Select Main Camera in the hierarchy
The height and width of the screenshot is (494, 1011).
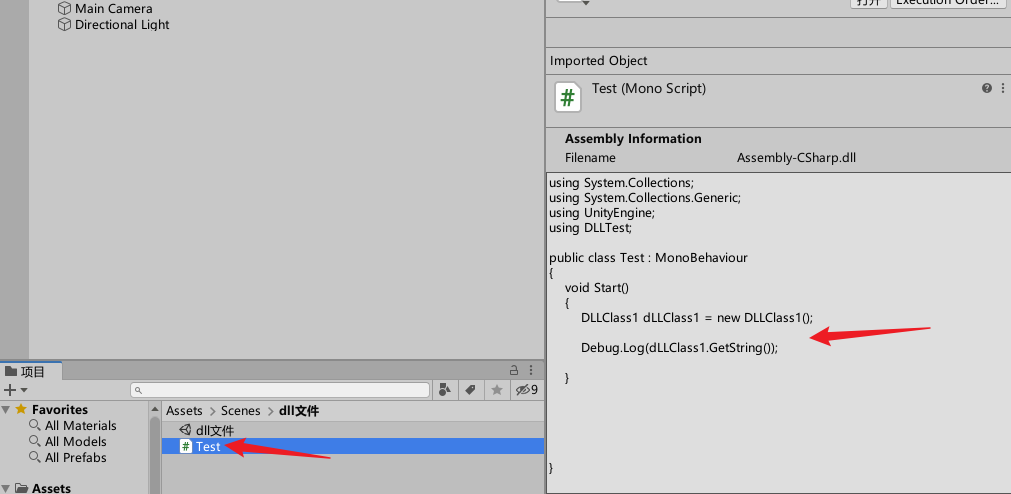point(113,9)
